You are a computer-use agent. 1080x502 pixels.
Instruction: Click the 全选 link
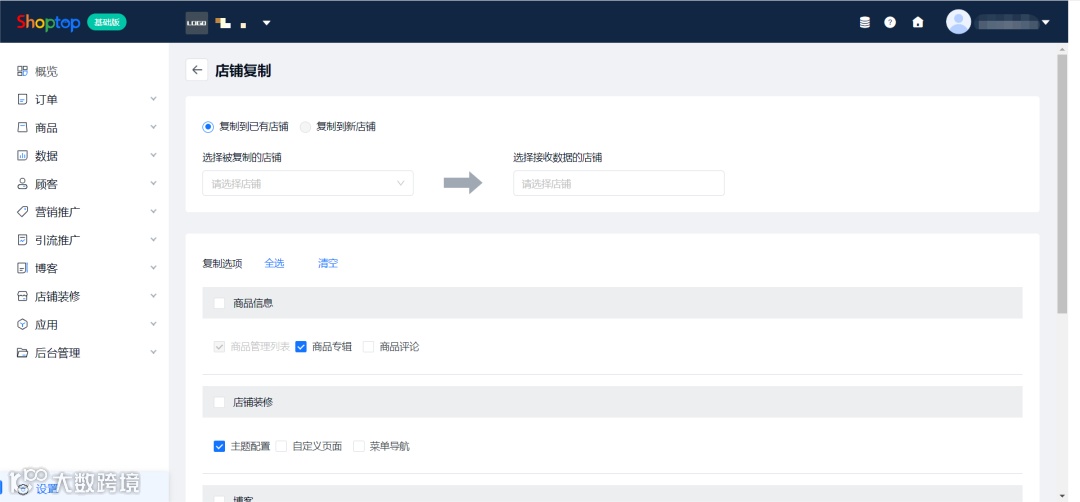(x=274, y=263)
